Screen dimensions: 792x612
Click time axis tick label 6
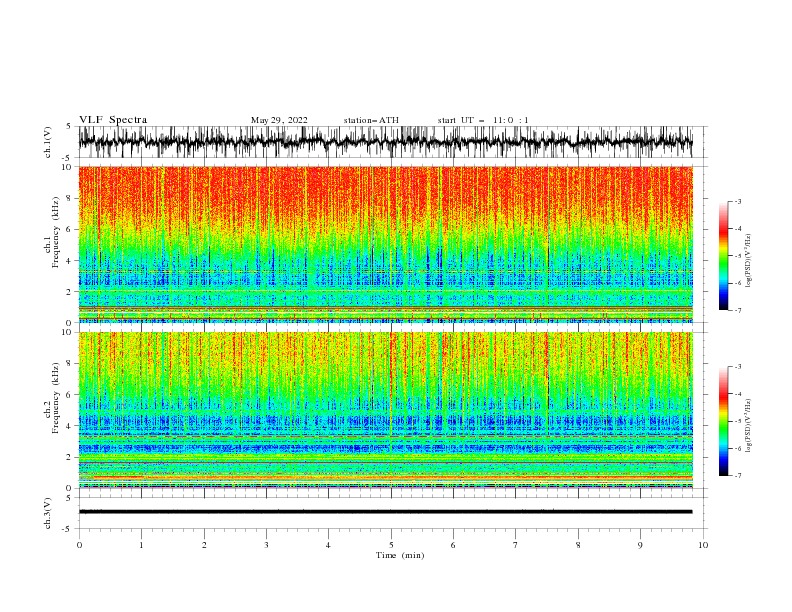pyautogui.click(x=453, y=545)
